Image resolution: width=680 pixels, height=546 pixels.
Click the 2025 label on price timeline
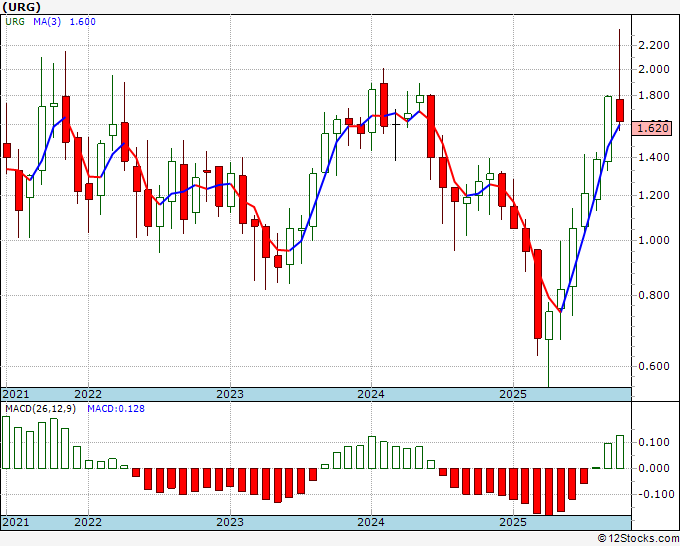[x=513, y=394]
